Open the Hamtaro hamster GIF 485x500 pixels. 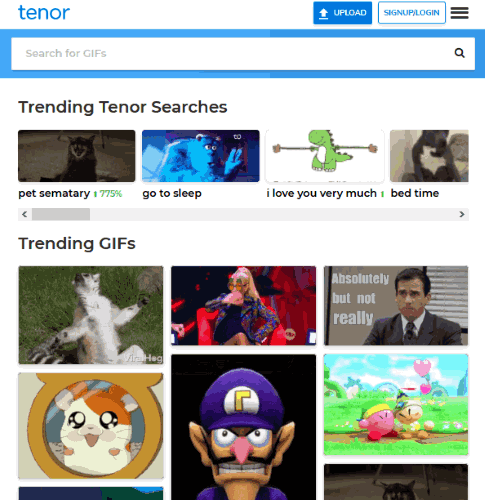(x=91, y=426)
